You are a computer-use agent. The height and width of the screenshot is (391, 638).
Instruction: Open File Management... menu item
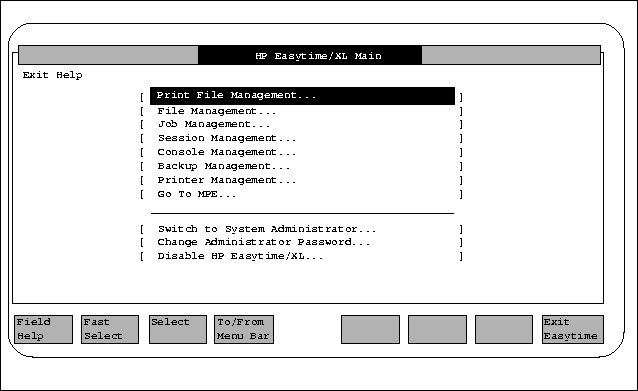216,111
